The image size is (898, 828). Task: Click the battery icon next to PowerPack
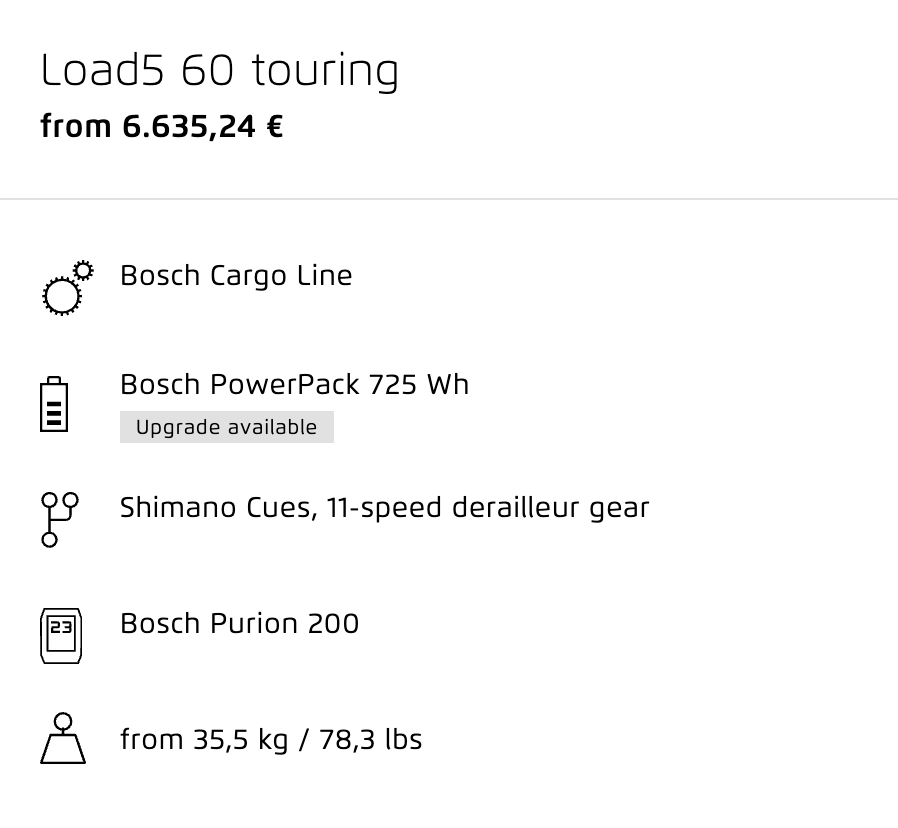click(54, 404)
